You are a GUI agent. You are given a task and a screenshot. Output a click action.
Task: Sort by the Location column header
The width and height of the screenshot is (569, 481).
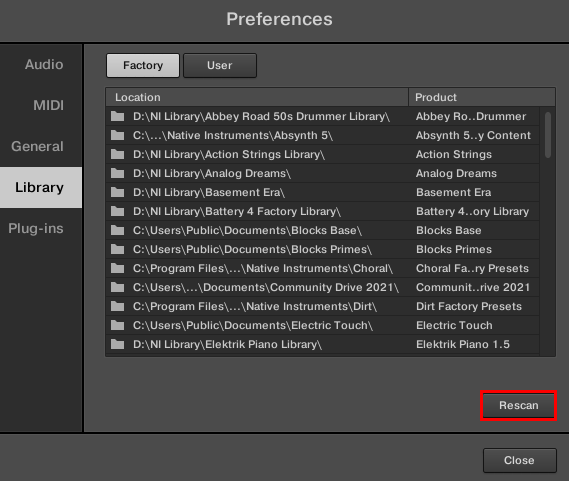257,97
